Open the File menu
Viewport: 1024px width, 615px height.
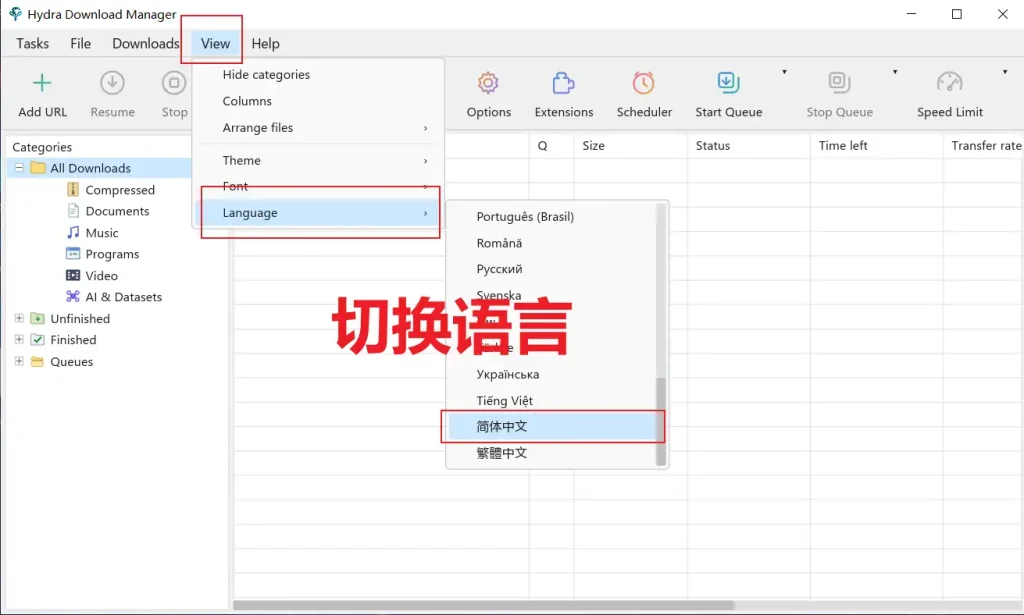[x=80, y=44]
